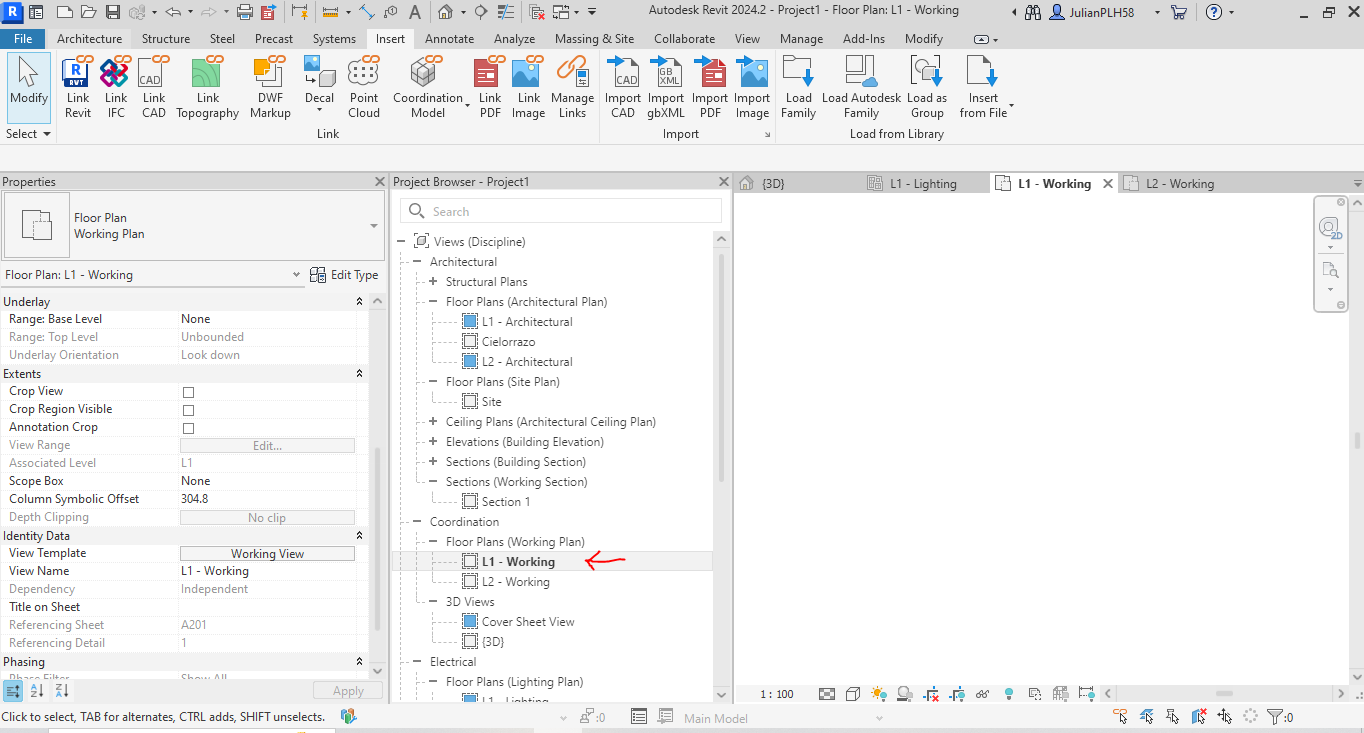1364x733 pixels.
Task: Select the Link Revit tool
Action: tap(78, 88)
